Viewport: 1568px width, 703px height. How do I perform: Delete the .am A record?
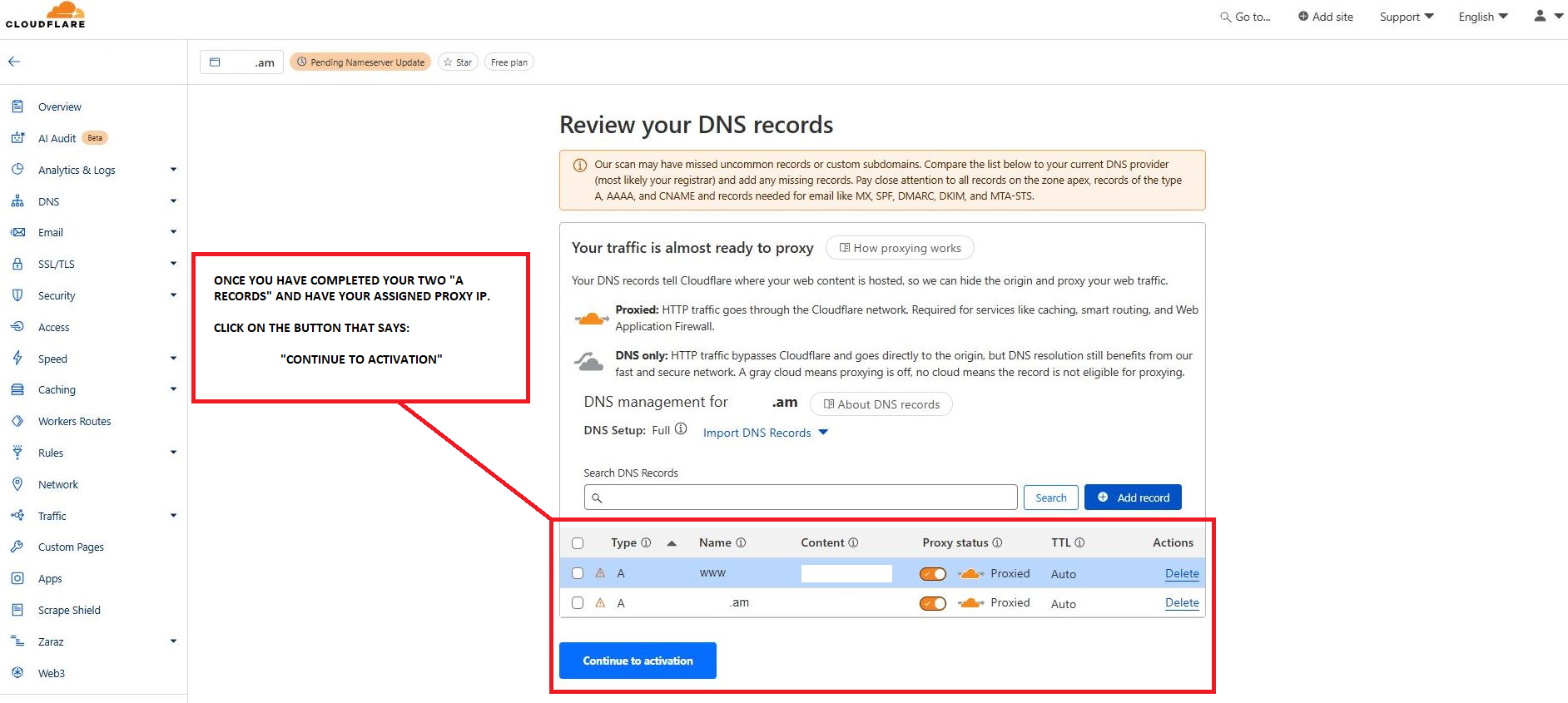click(1182, 603)
